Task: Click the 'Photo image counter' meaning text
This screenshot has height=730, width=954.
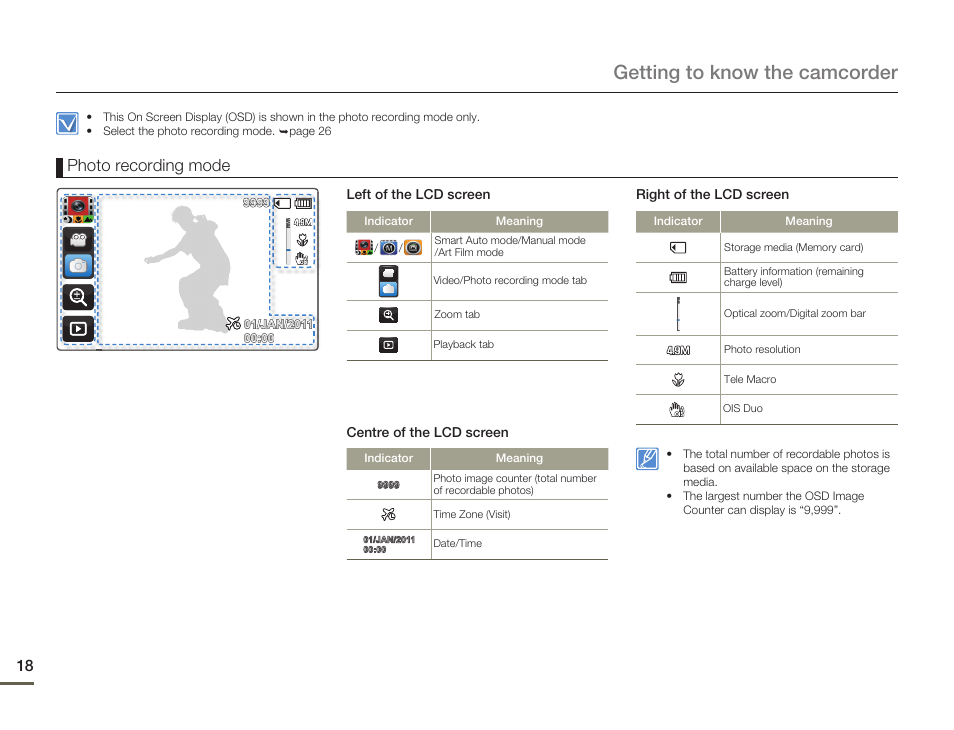Action: point(515,484)
